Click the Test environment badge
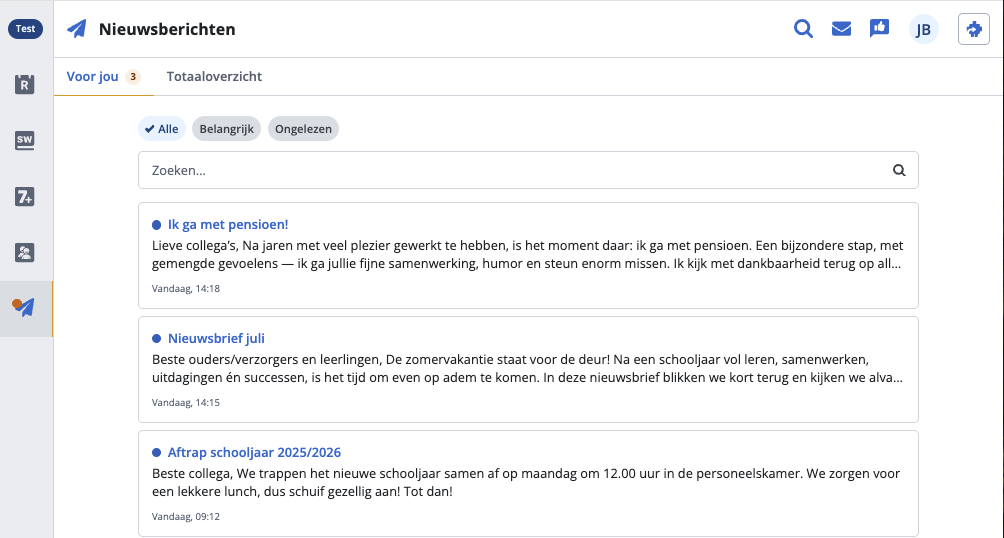 (x=26, y=29)
